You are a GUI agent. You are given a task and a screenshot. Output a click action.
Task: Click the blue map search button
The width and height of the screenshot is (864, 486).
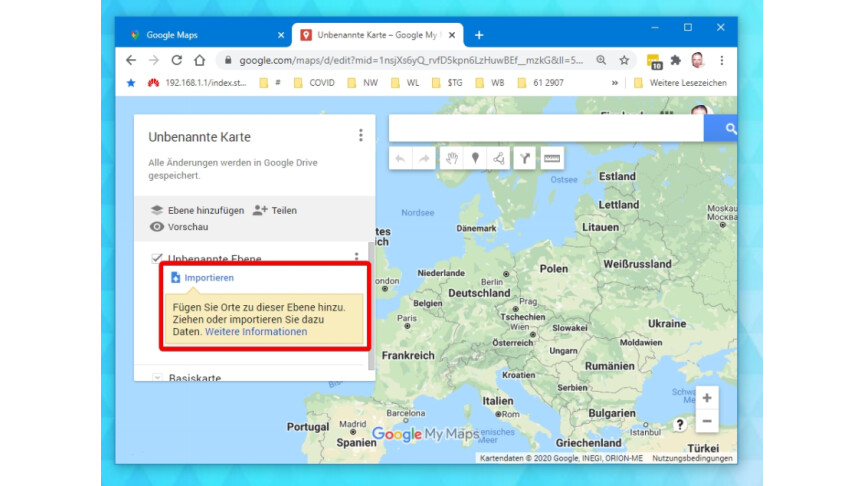[x=721, y=128]
